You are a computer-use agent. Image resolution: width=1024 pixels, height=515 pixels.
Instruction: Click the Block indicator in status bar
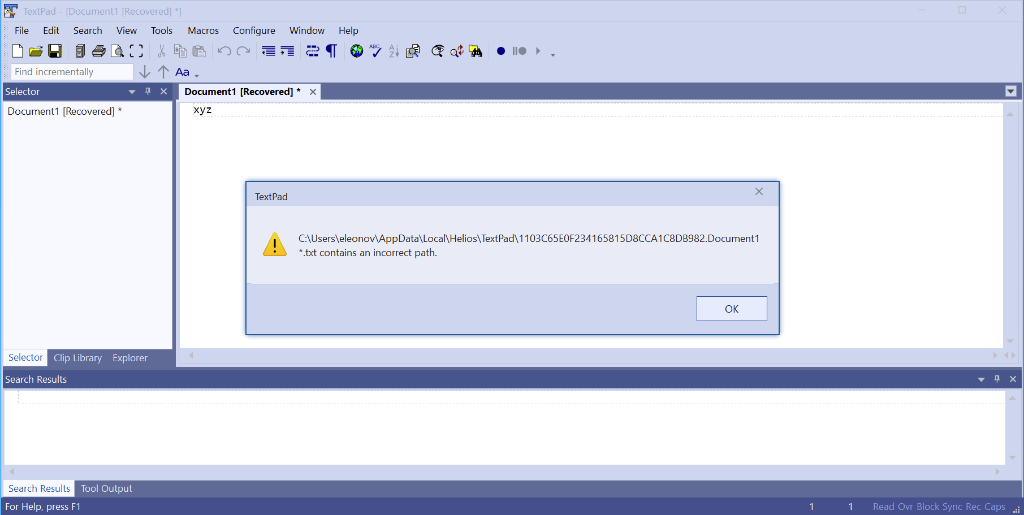pyautogui.click(x=927, y=507)
